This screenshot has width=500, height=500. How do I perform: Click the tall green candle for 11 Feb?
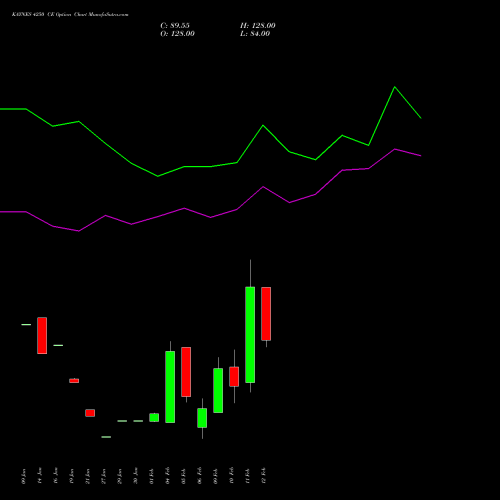pyautogui.click(x=250, y=335)
